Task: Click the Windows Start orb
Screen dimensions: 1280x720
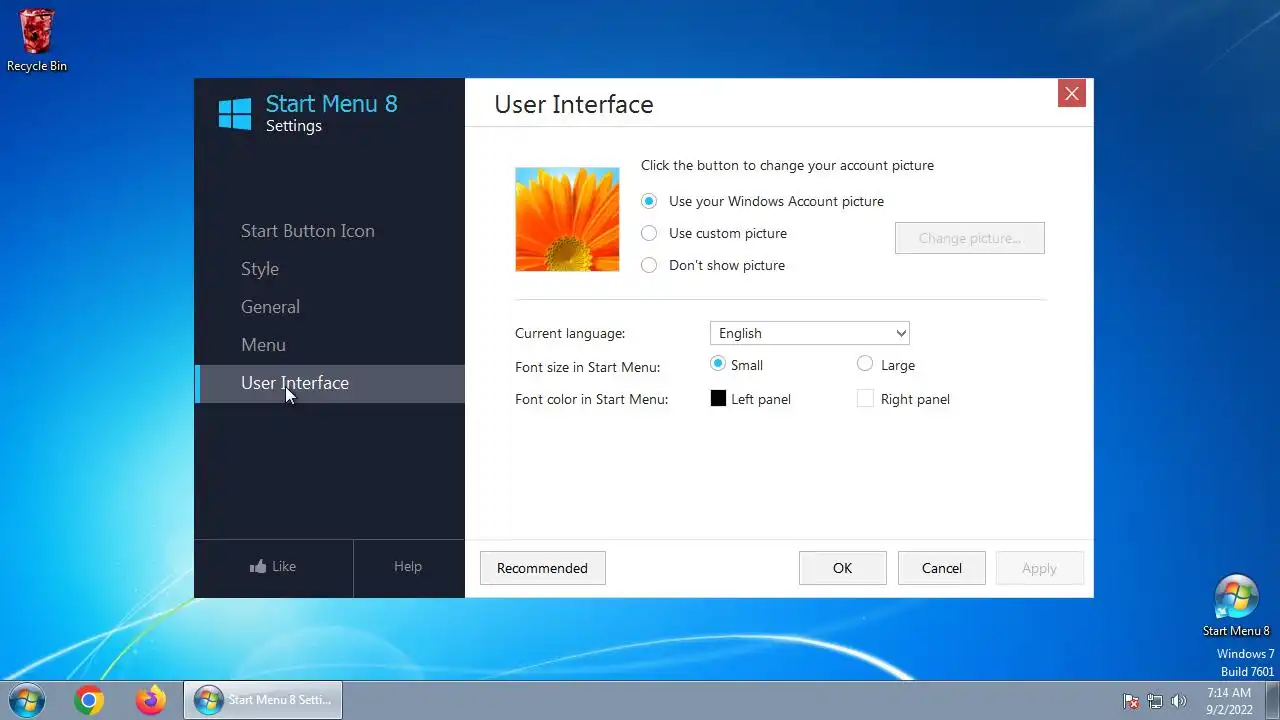Action: tap(25, 701)
